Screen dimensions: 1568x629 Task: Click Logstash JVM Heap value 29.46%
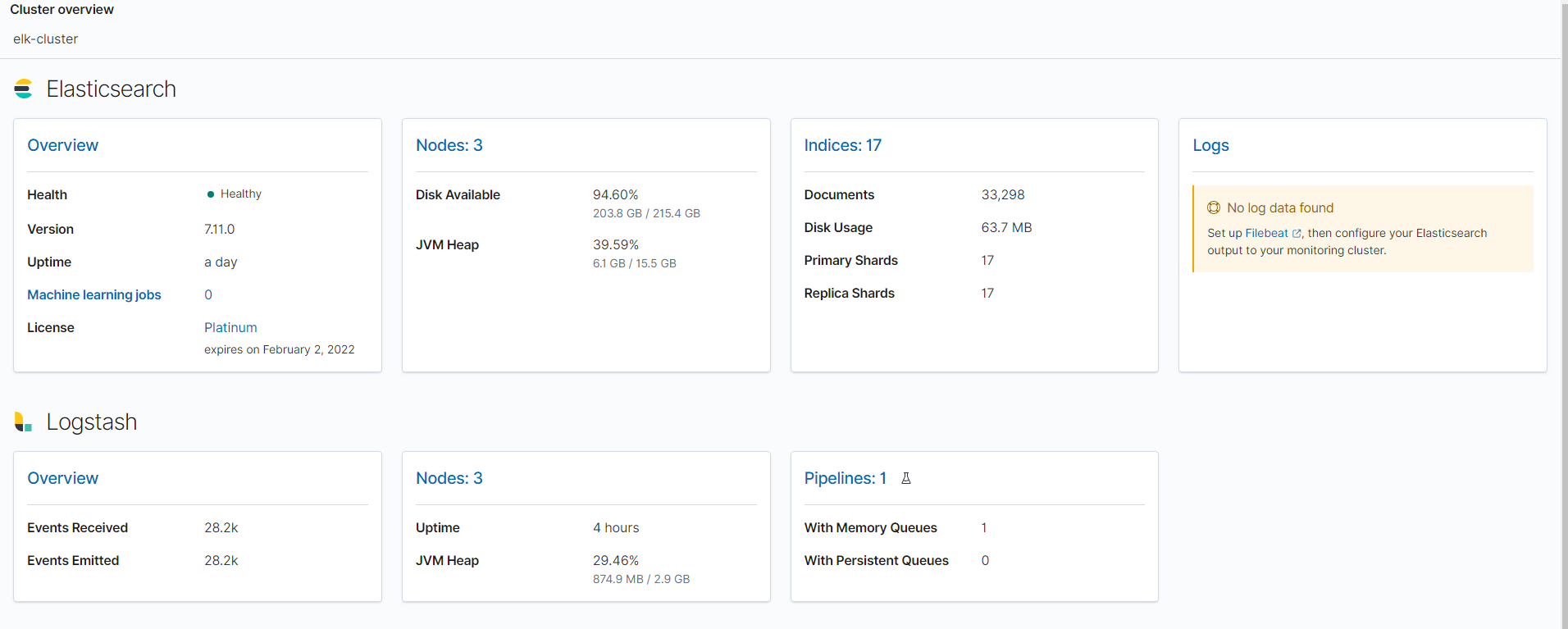[x=616, y=560]
